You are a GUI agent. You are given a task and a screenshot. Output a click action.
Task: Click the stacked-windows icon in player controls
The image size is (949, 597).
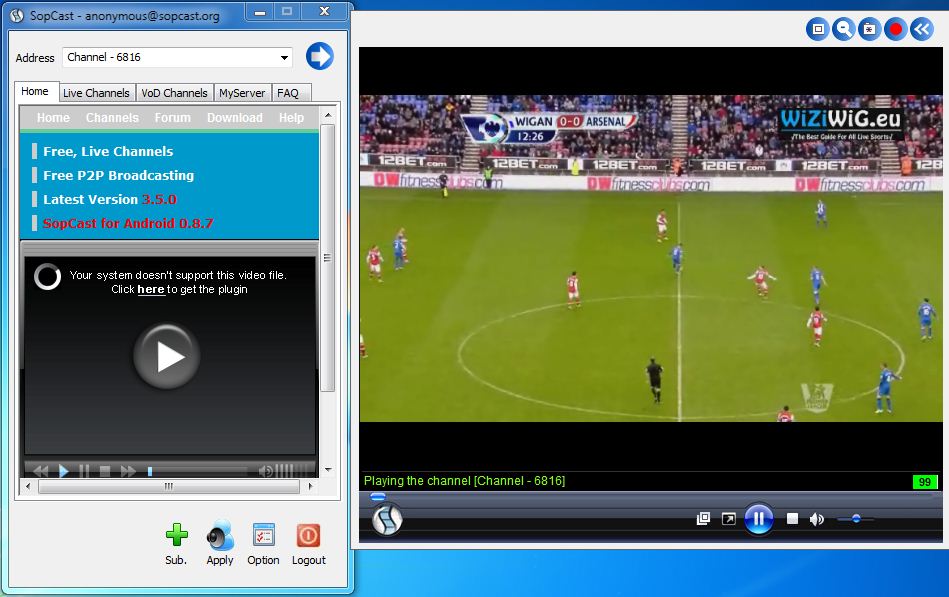pyautogui.click(x=703, y=519)
